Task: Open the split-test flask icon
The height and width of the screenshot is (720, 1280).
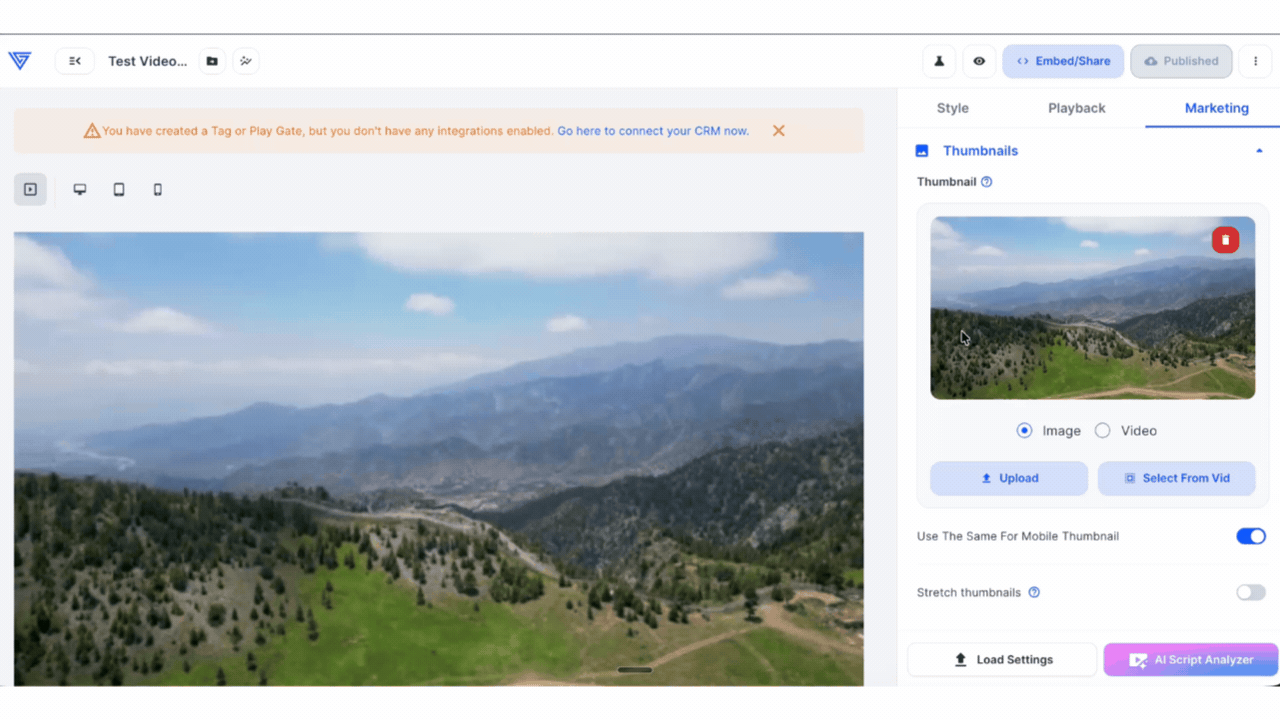Action: [939, 61]
